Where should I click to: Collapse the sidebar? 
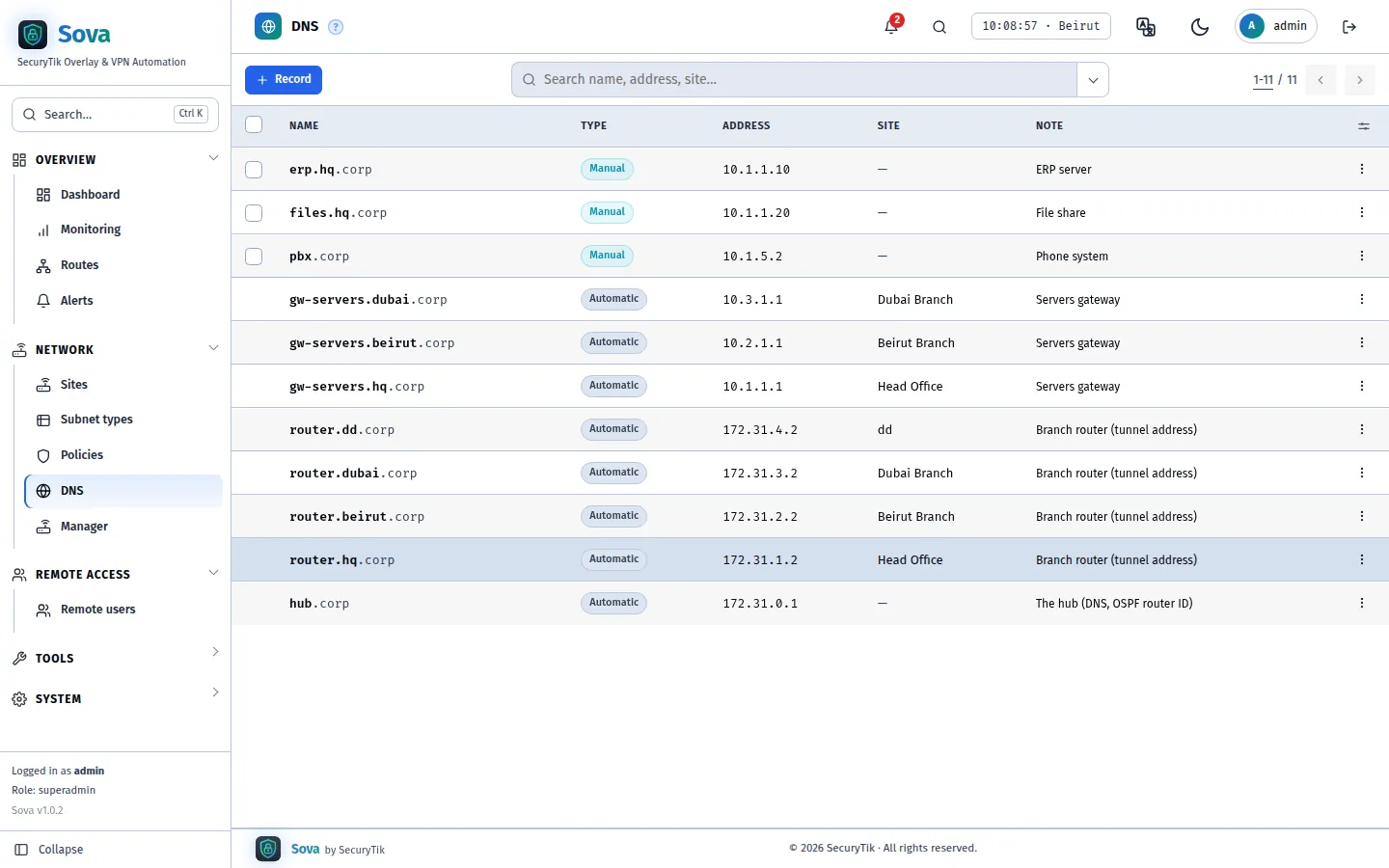pyautogui.click(x=50, y=850)
